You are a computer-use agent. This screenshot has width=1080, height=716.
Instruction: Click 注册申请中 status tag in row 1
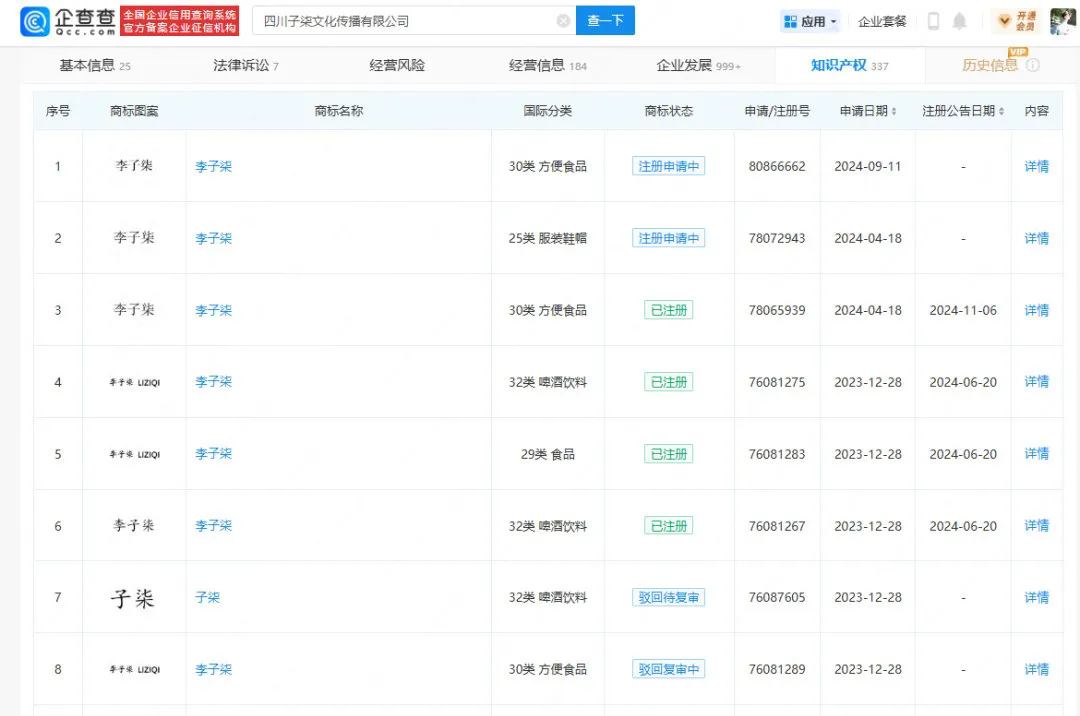[x=669, y=166]
